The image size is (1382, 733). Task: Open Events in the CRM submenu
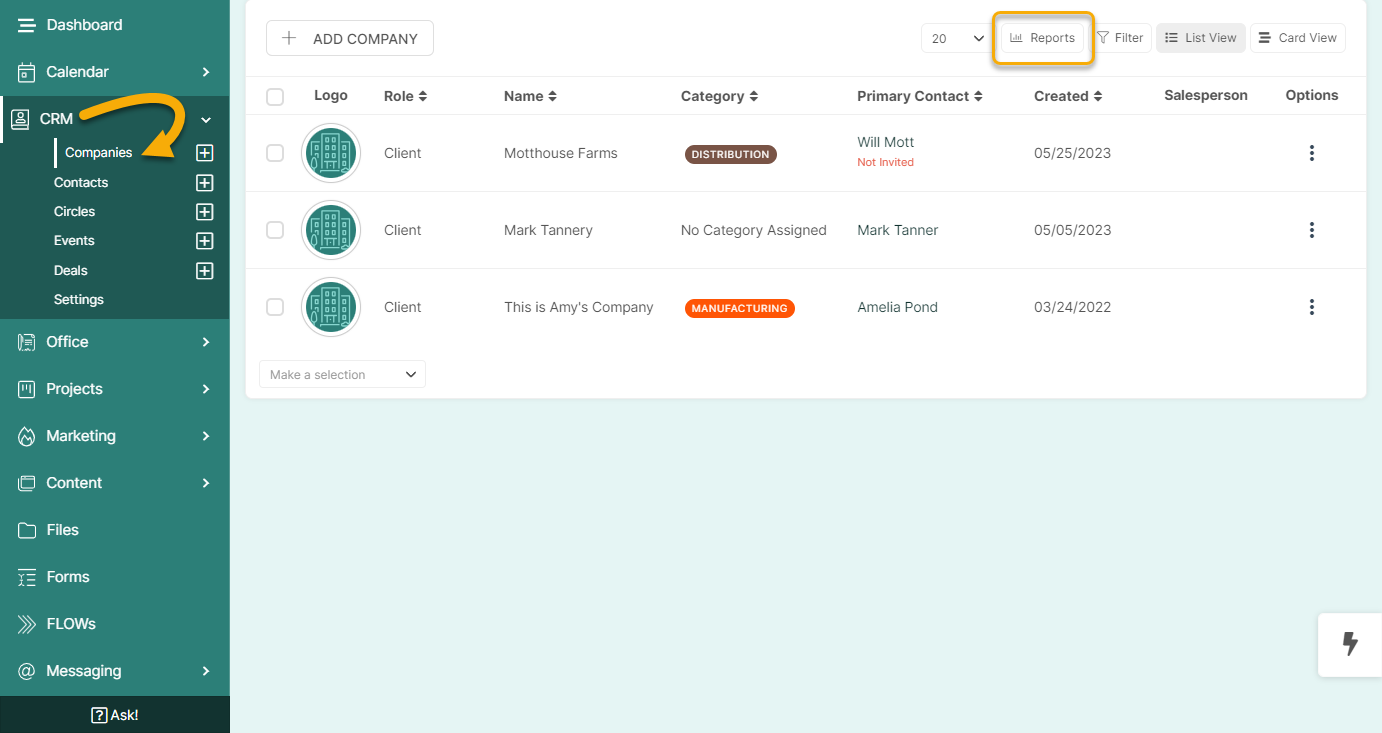(x=74, y=241)
